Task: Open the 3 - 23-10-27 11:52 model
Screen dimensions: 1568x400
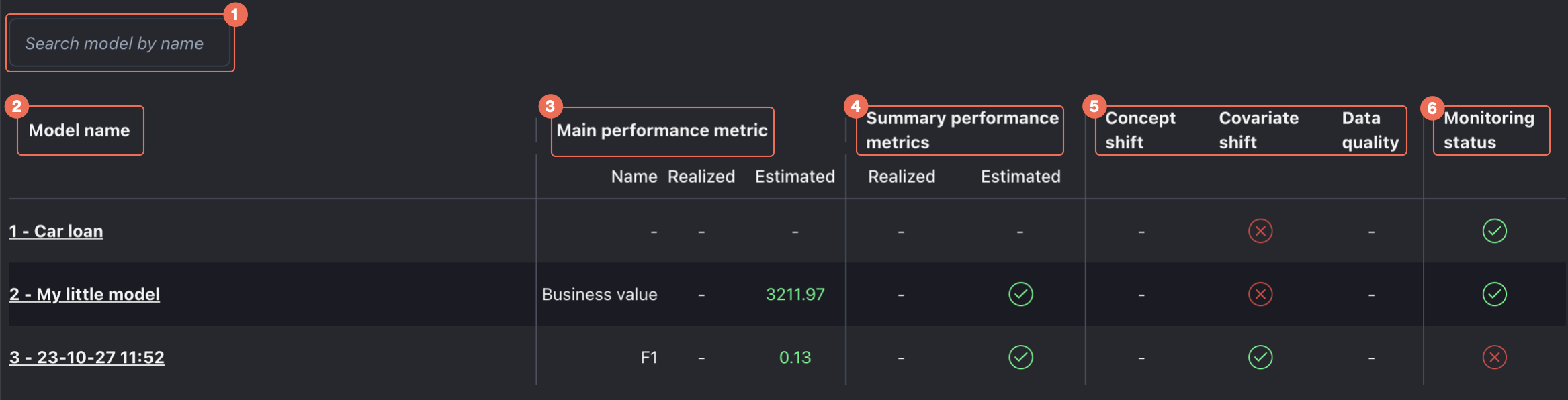Action: click(x=87, y=357)
